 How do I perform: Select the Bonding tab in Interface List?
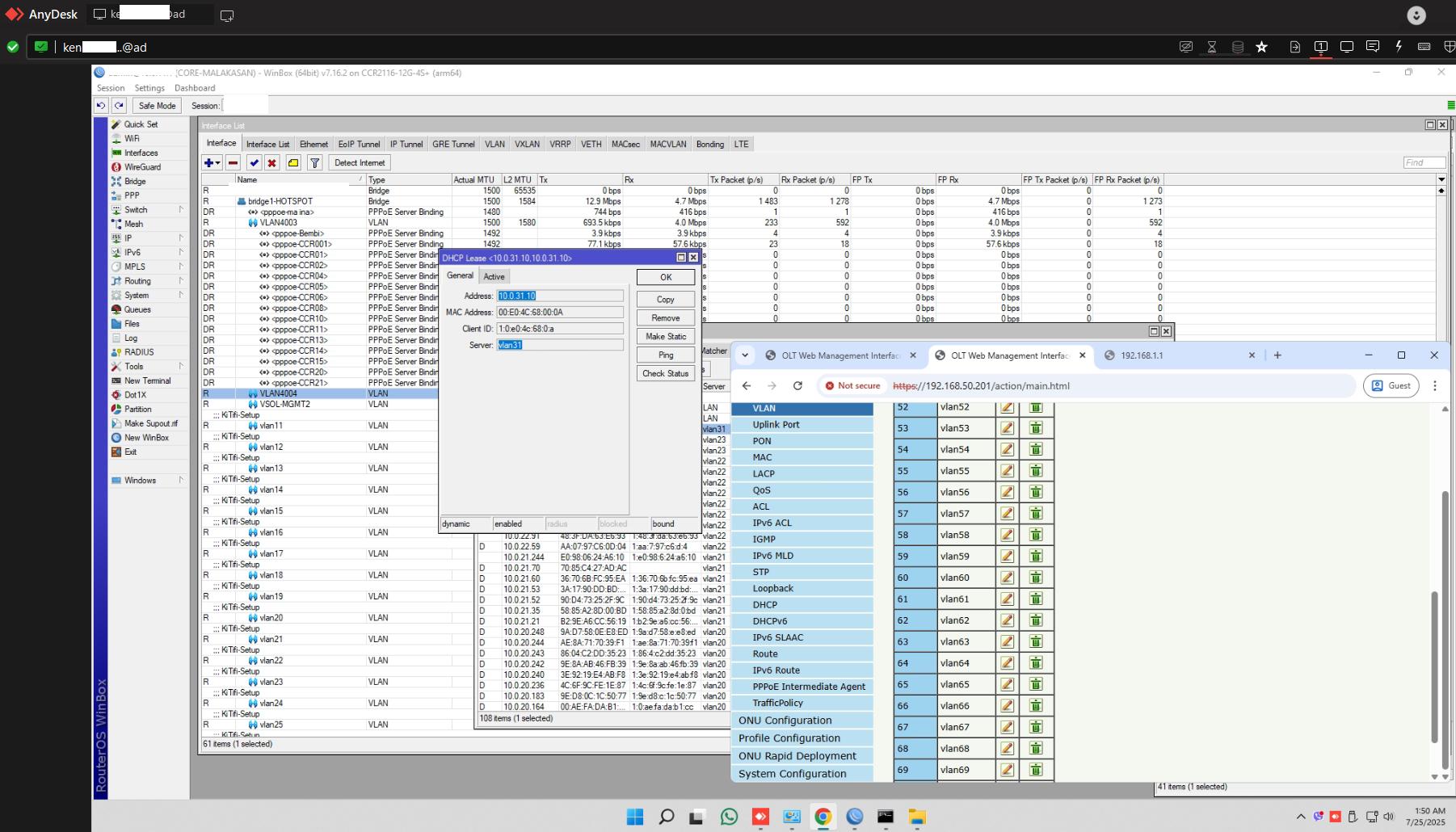coord(710,145)
